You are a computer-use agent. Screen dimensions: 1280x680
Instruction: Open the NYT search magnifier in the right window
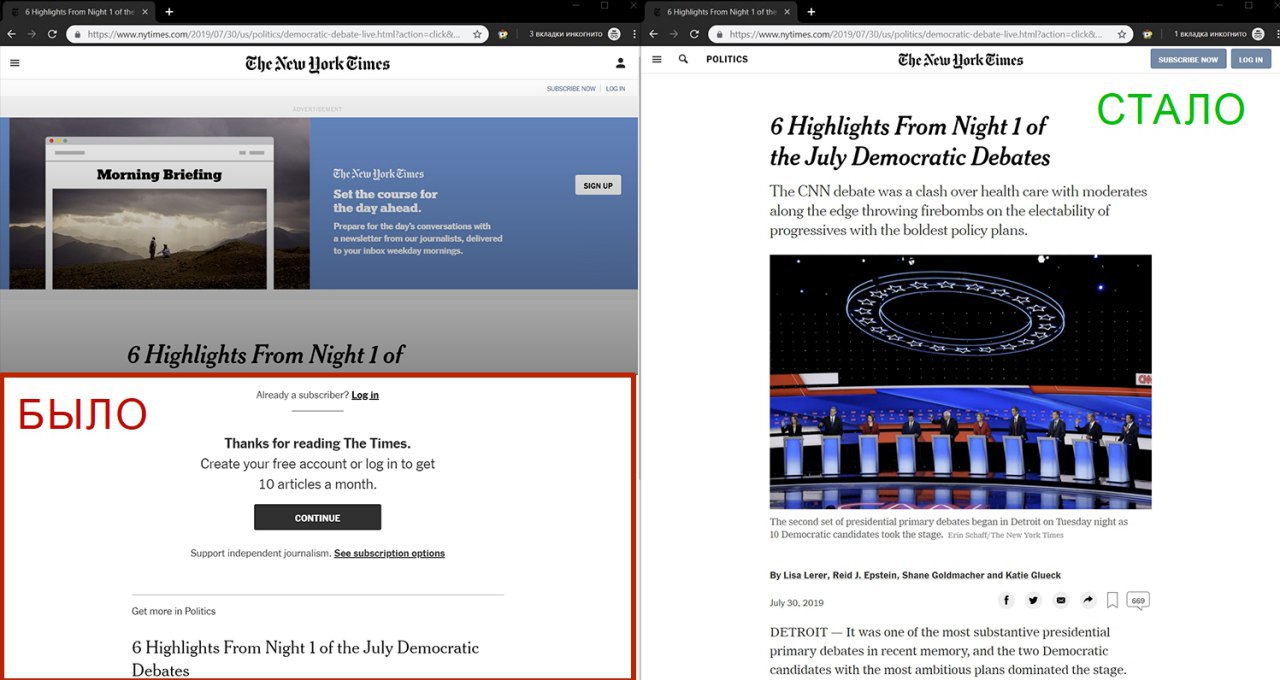click(683, 59)
